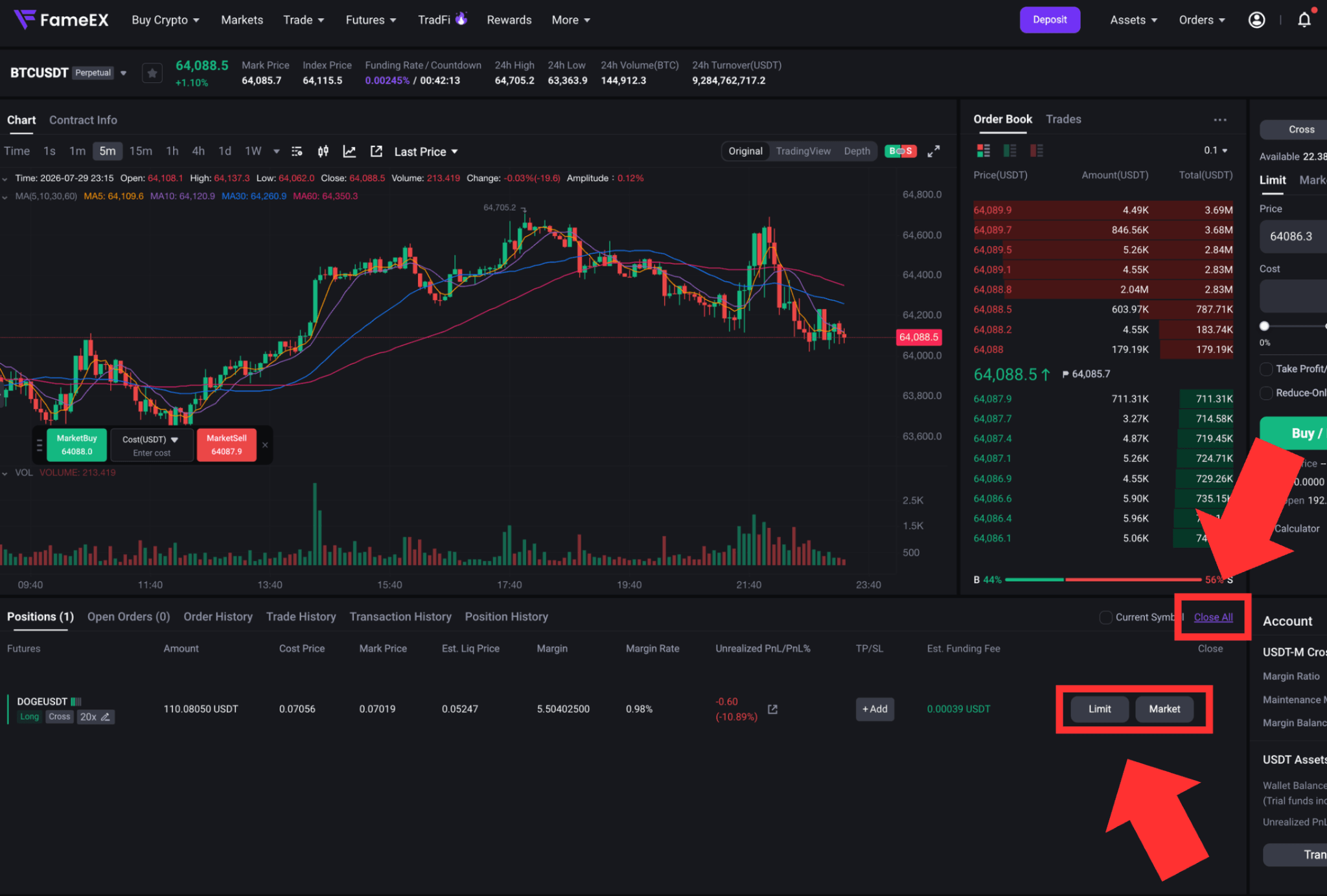This screenshot has height=896, width=1327.
Task: Switch to Trades tab
Action: (1063, 119)
